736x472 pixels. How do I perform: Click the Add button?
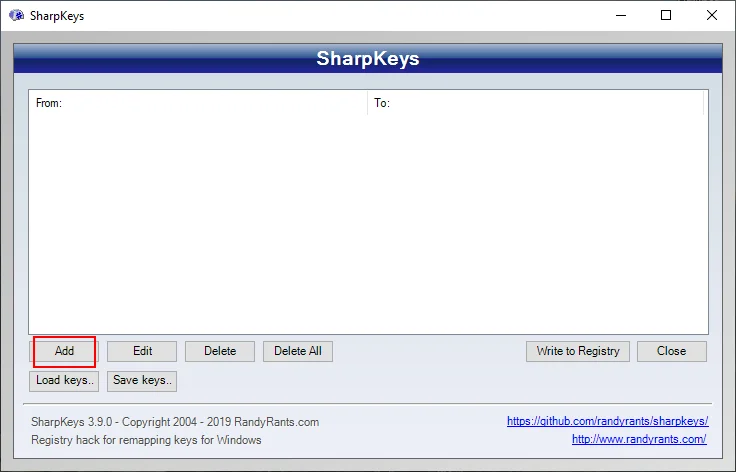(64, 351)
